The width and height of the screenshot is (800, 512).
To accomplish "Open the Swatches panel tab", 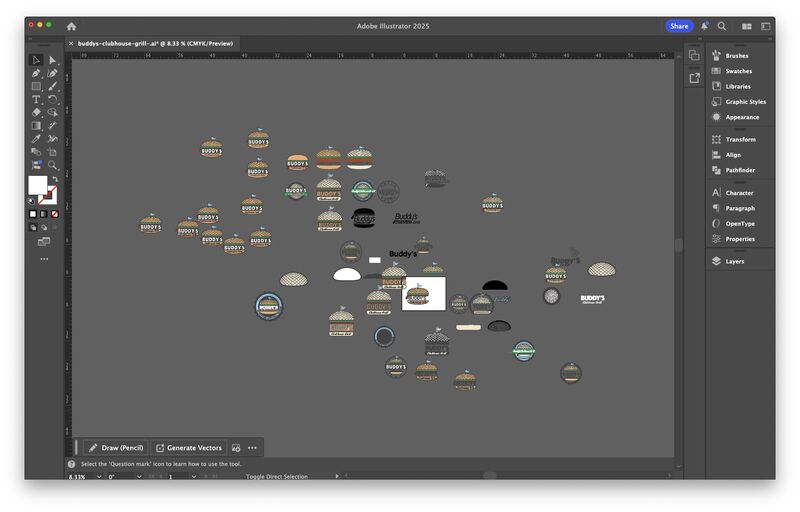I will coord(738,71).
